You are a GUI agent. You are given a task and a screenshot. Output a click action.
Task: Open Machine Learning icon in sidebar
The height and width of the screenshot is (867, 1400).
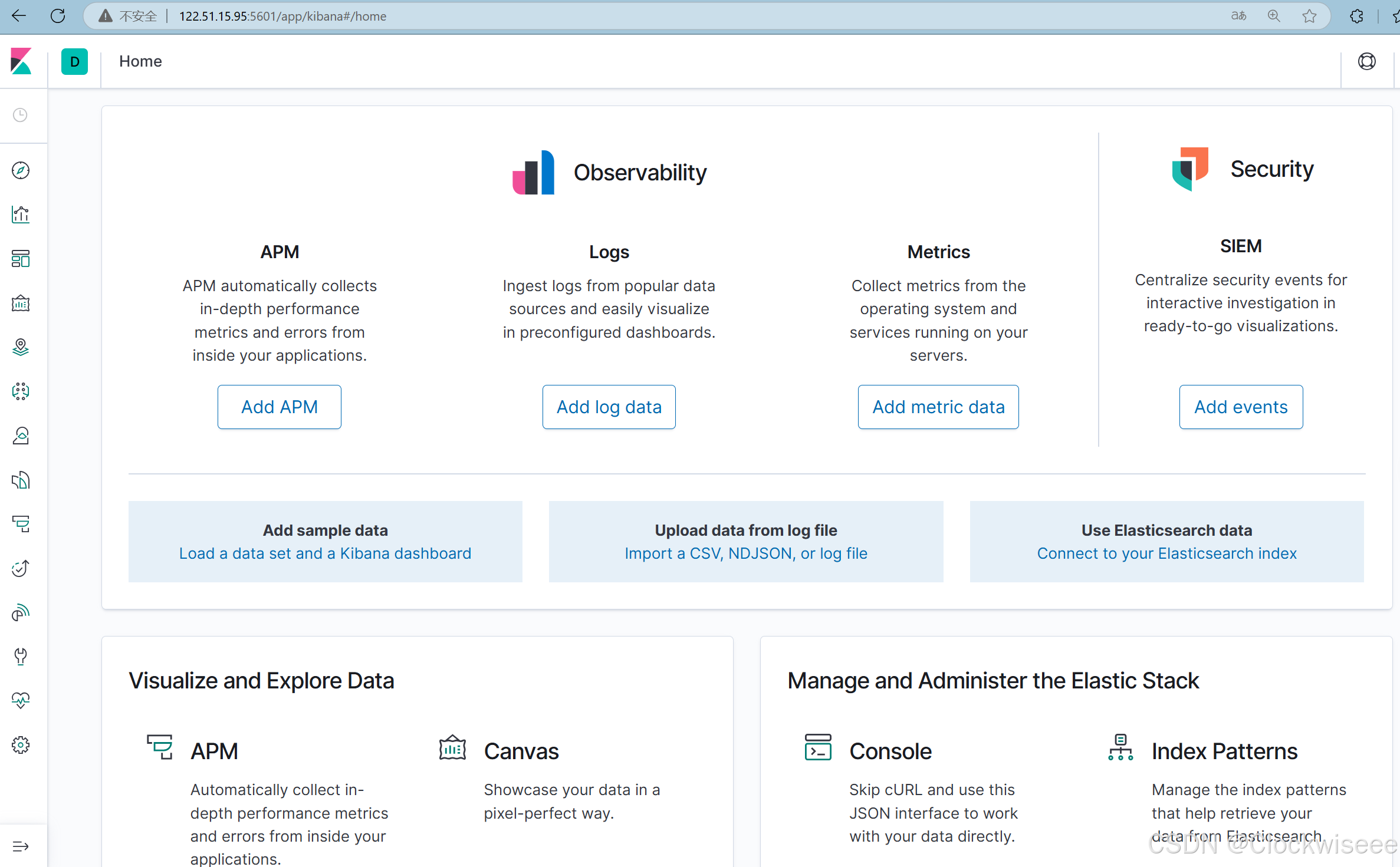coord(21,391)
